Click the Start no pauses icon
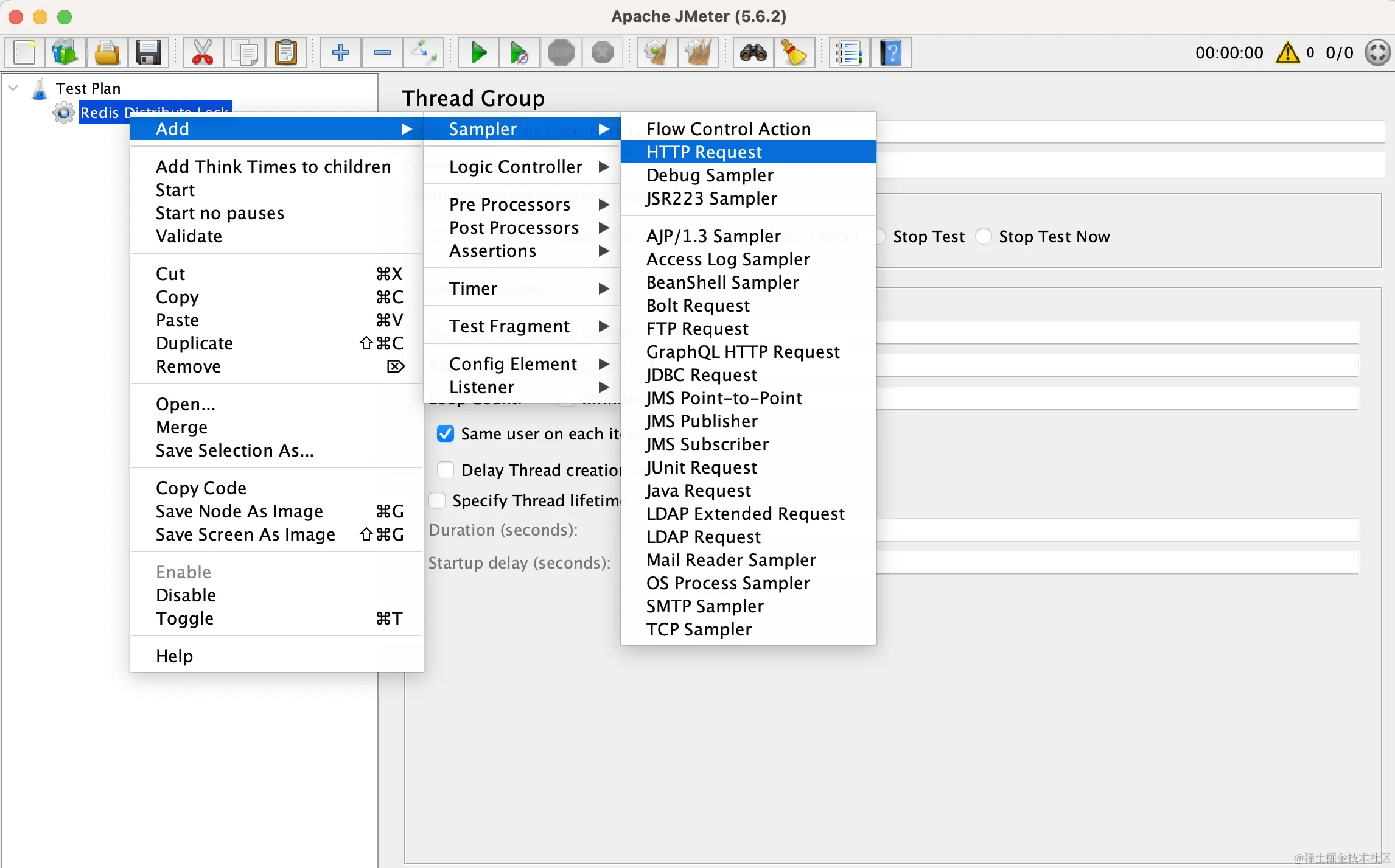1395x868 pixels. tap(519, 53)
